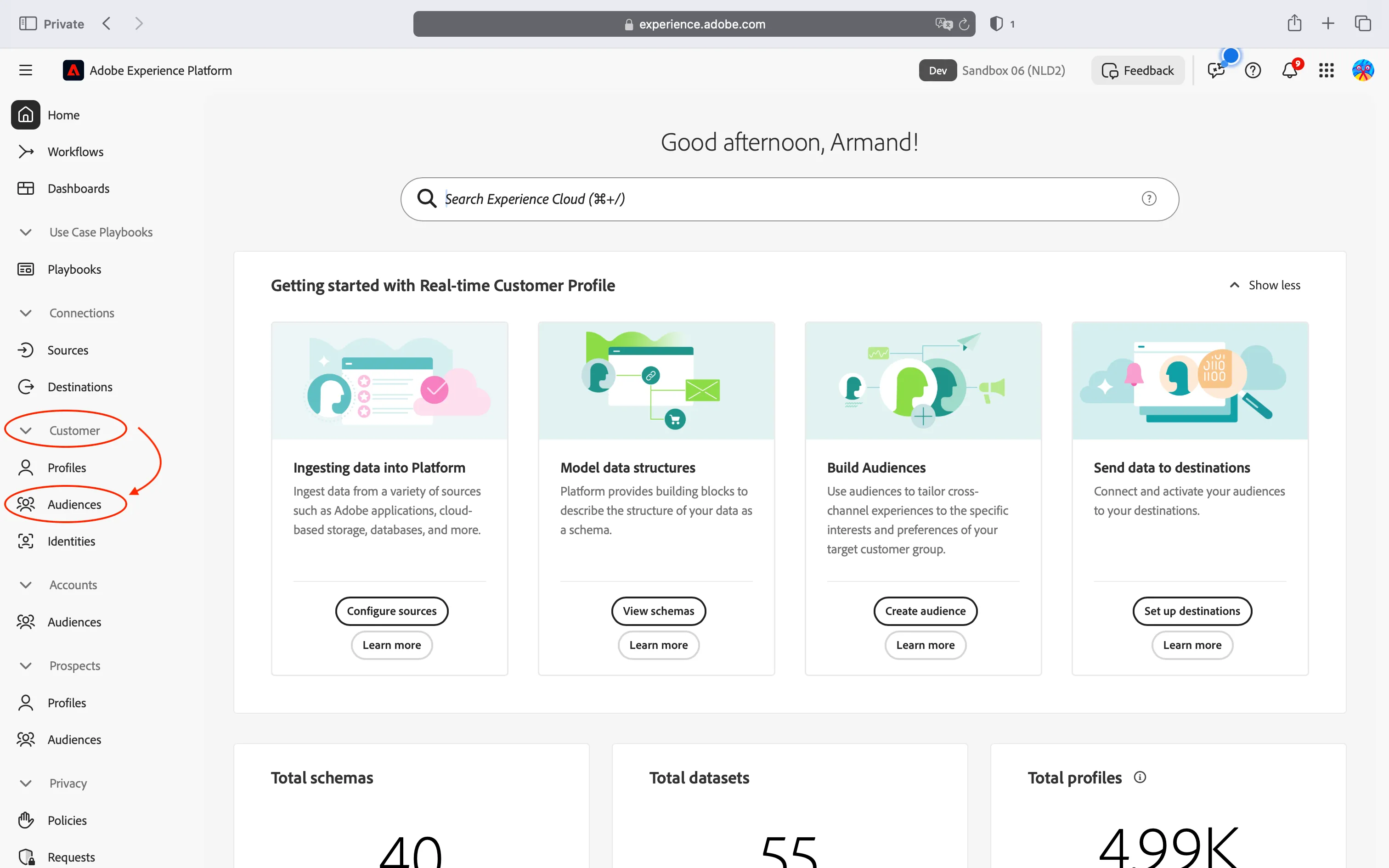Open Identities in sidebar

(71, 541)
